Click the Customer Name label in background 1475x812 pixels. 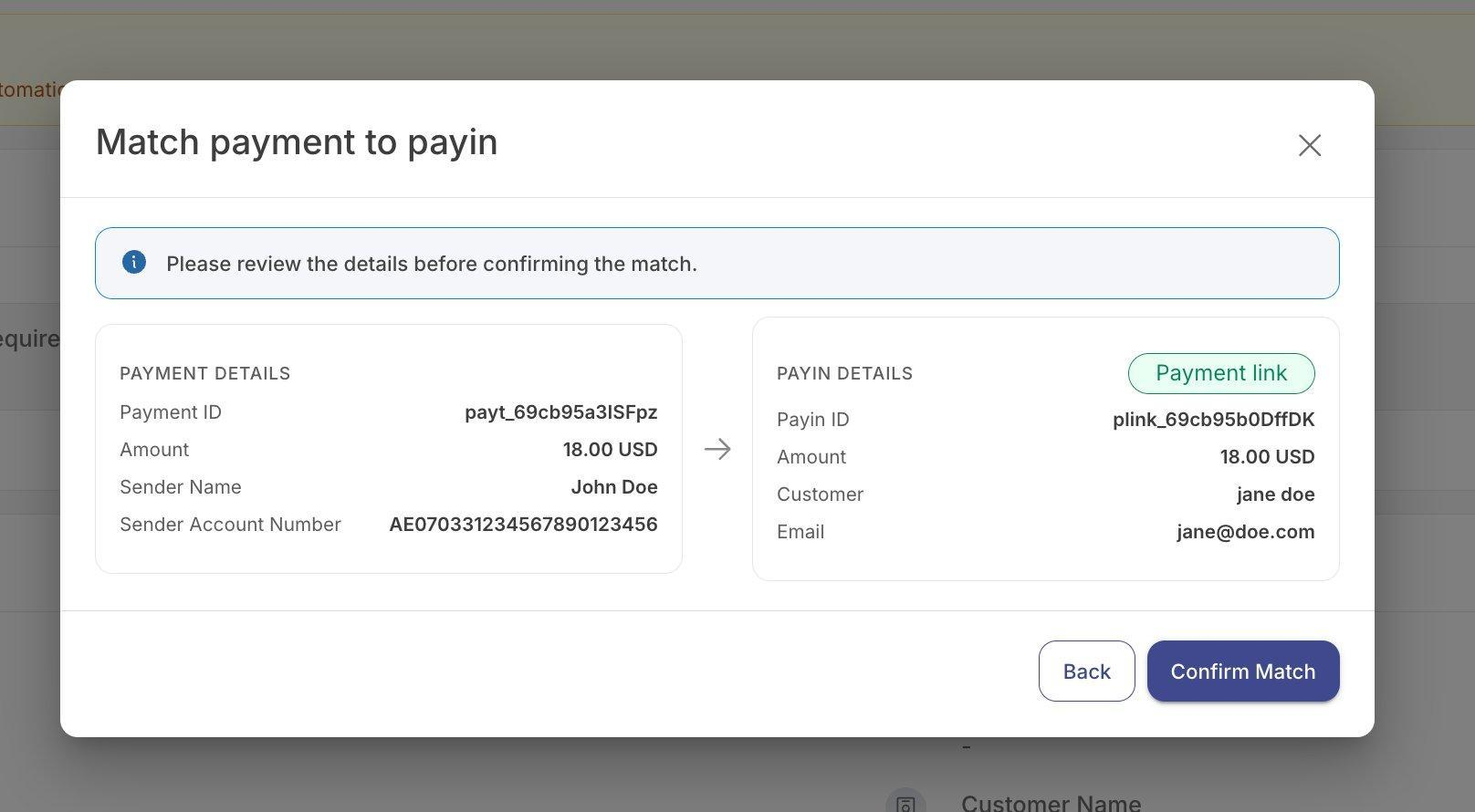(x=1051, y=802)
